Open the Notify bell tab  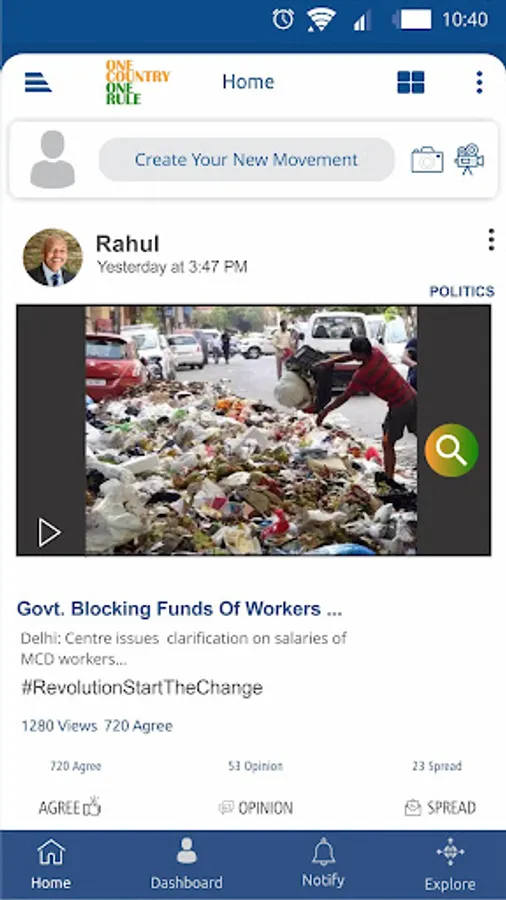[324, 863]
